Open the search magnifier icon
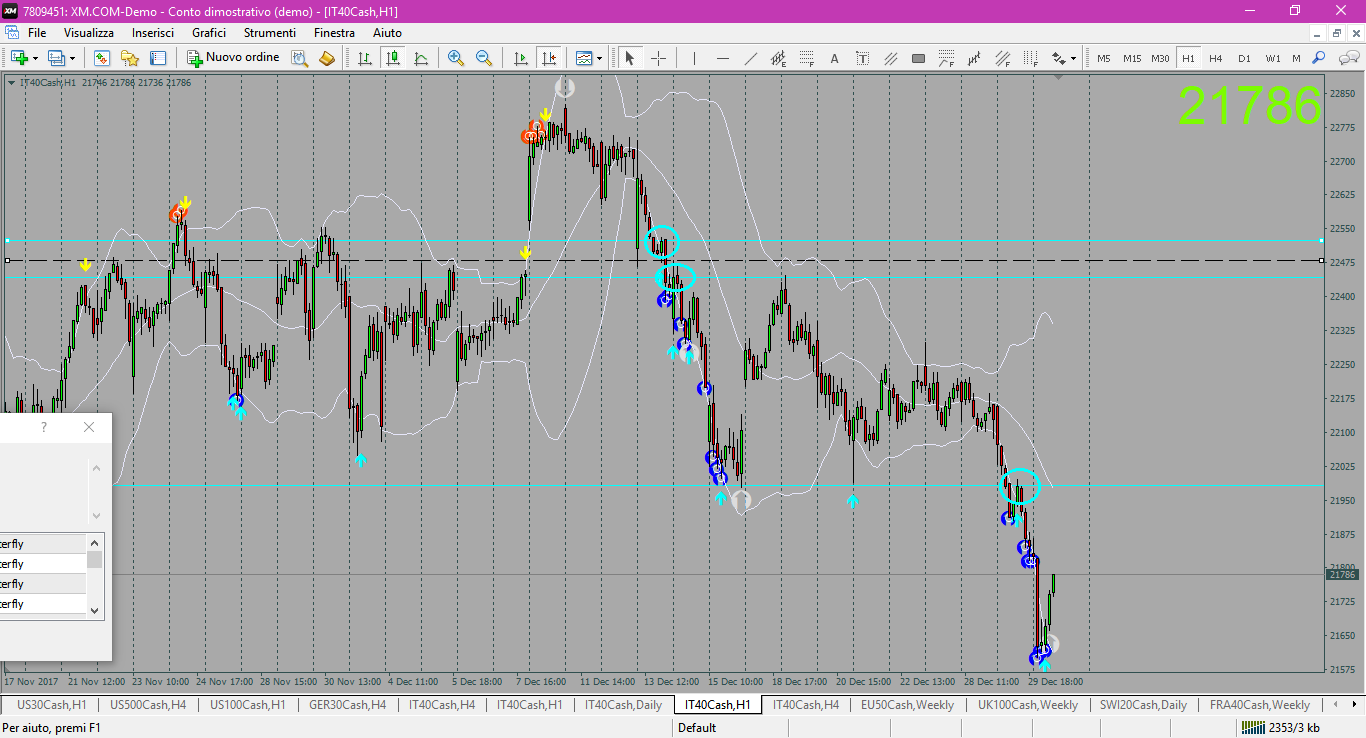Viewport: 1366px width, 738px height. point(1319,58)
